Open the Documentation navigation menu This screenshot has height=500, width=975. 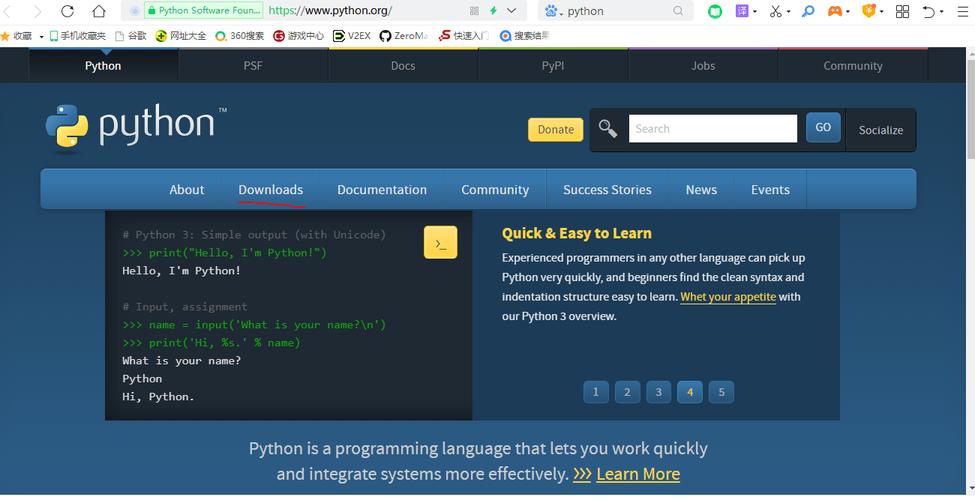(x=382, y=190)
